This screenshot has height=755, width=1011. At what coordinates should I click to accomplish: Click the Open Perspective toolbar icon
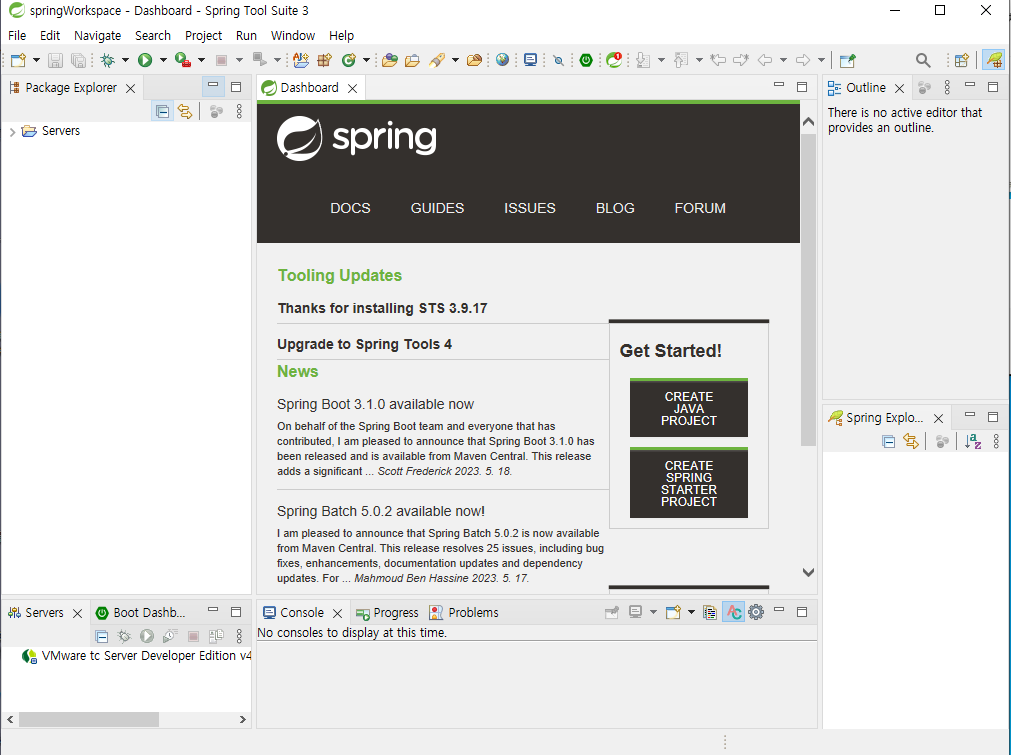coord(962,60)
